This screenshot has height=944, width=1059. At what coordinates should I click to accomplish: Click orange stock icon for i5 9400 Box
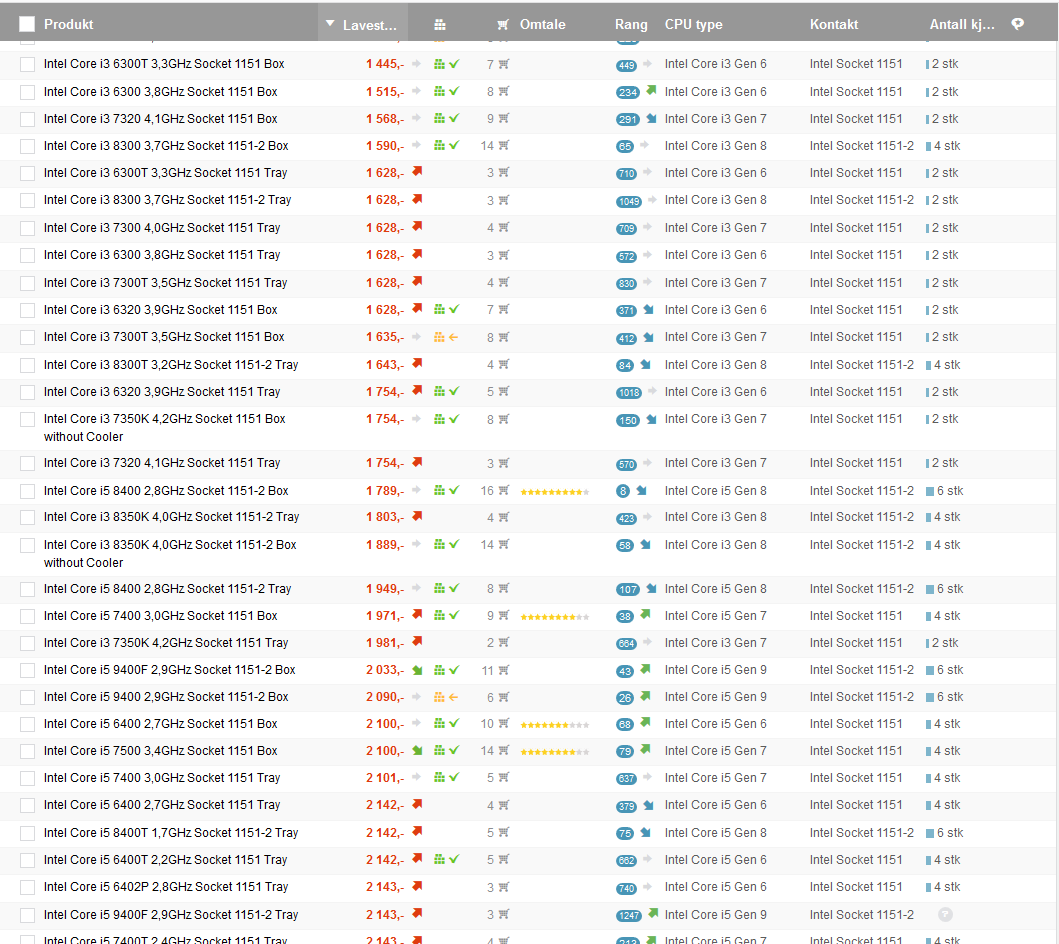[x=446, y=697]
